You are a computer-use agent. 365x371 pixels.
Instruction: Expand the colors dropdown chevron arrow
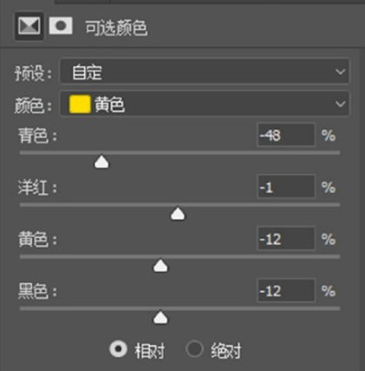point(340,104)
